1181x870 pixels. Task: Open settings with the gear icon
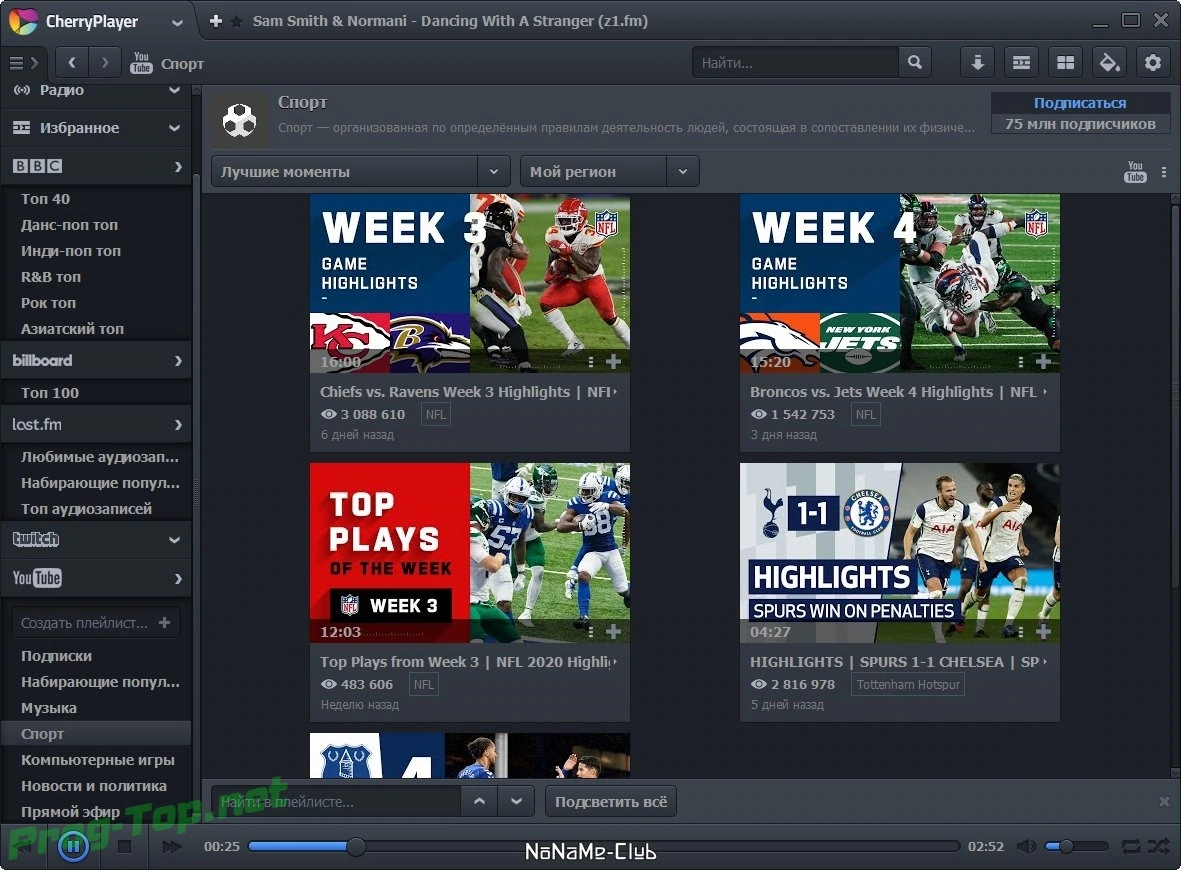(x=1153, y=63)
